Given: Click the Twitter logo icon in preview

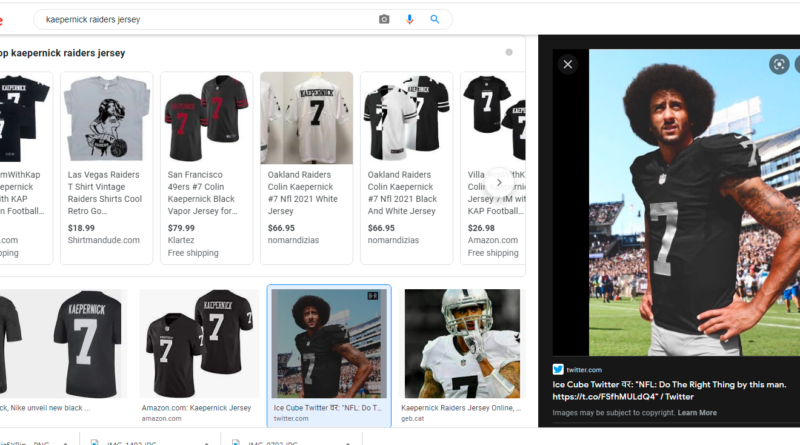Looking at the screenshot, I should 558,370.
